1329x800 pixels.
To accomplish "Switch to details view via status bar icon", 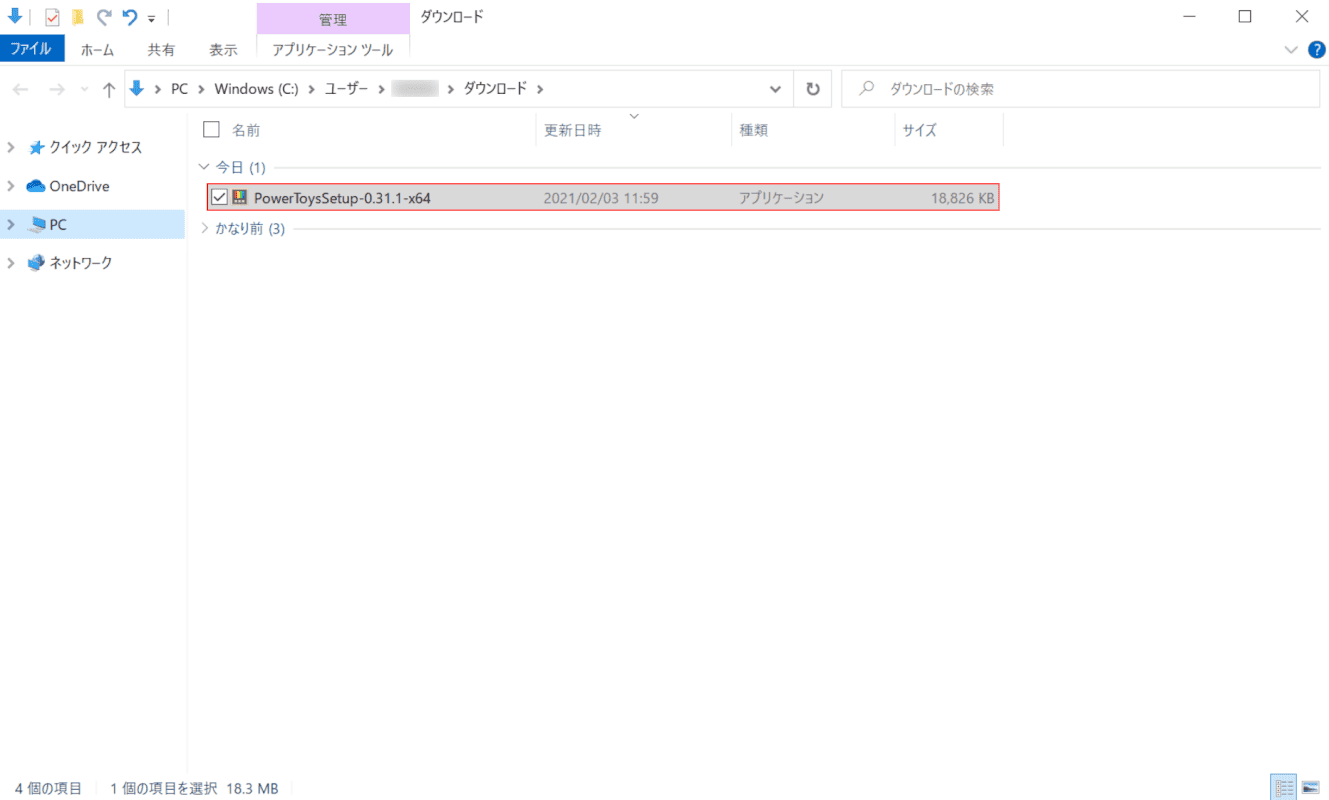I will [1283, 788].
